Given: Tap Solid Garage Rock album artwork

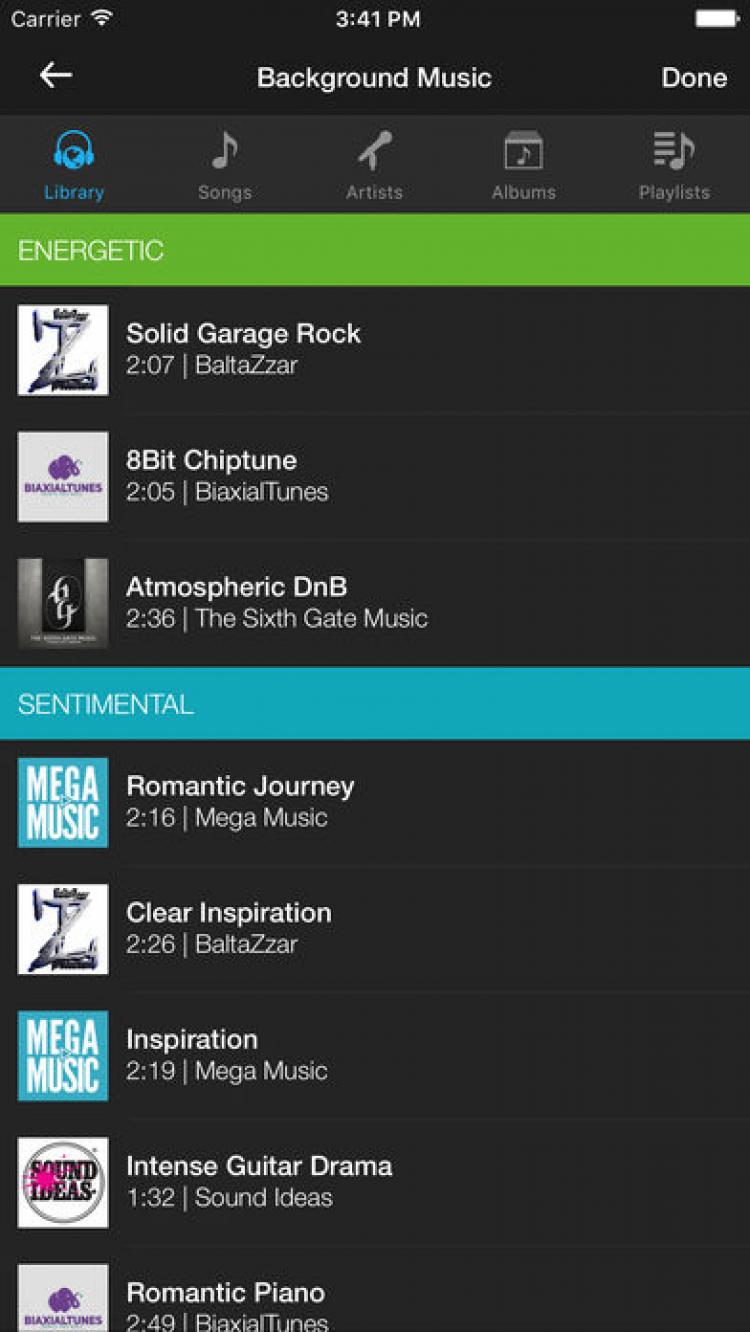Looking at the screenshot, I should coord(63,350).
